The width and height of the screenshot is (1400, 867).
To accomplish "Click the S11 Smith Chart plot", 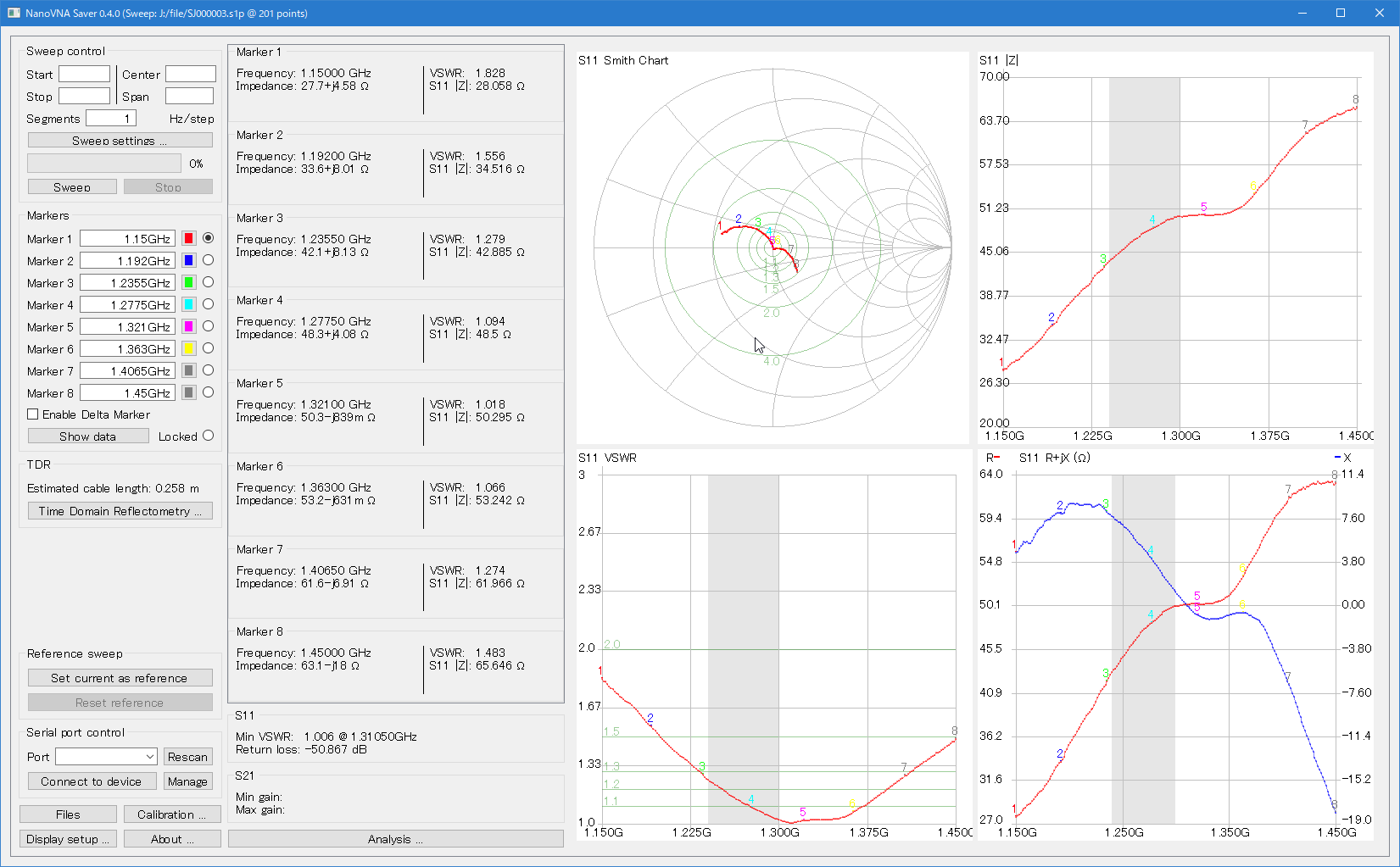I will tap(773, 247).
